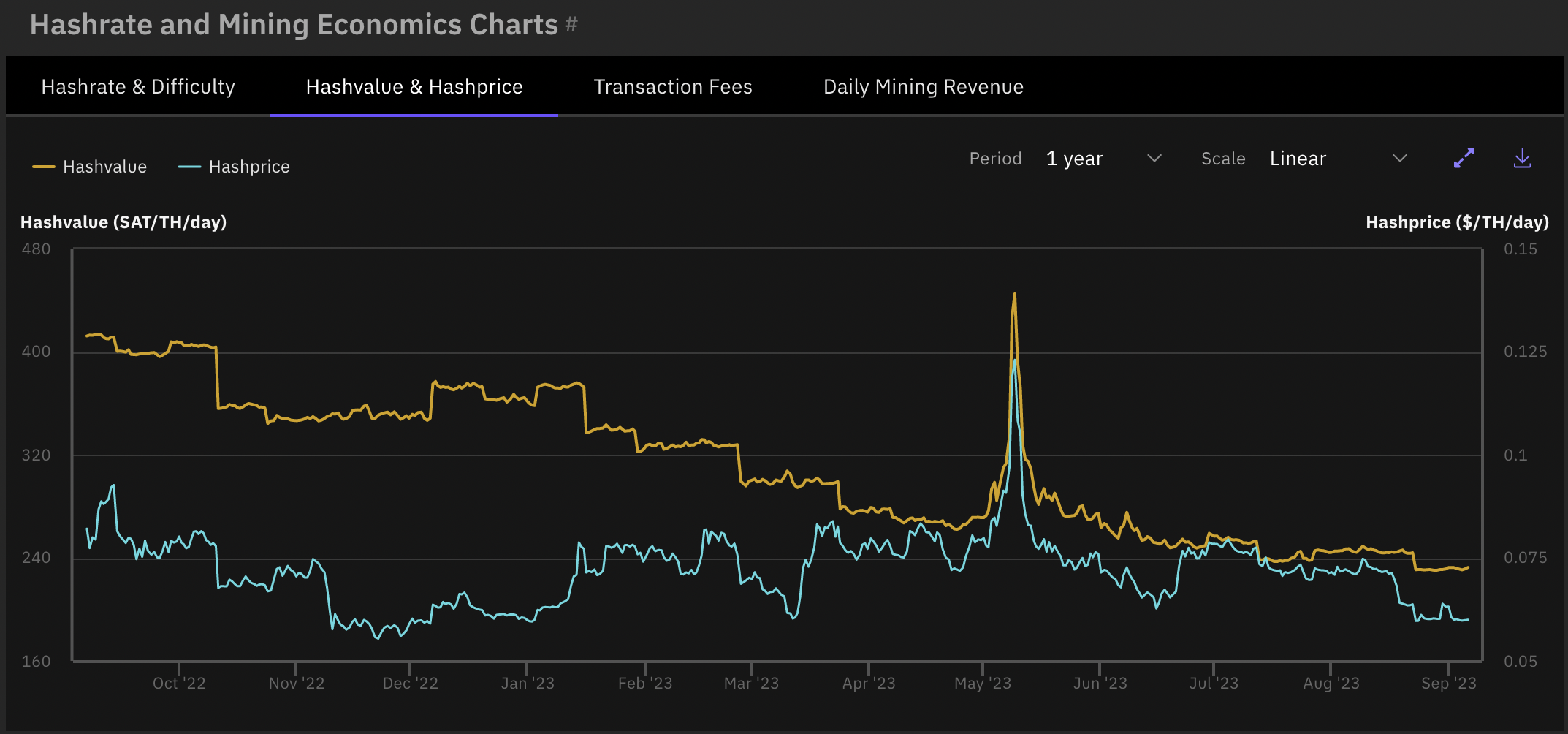1568x734 pixels.
Task: Click the Mar '23 x-axis label
Action: 751,683
